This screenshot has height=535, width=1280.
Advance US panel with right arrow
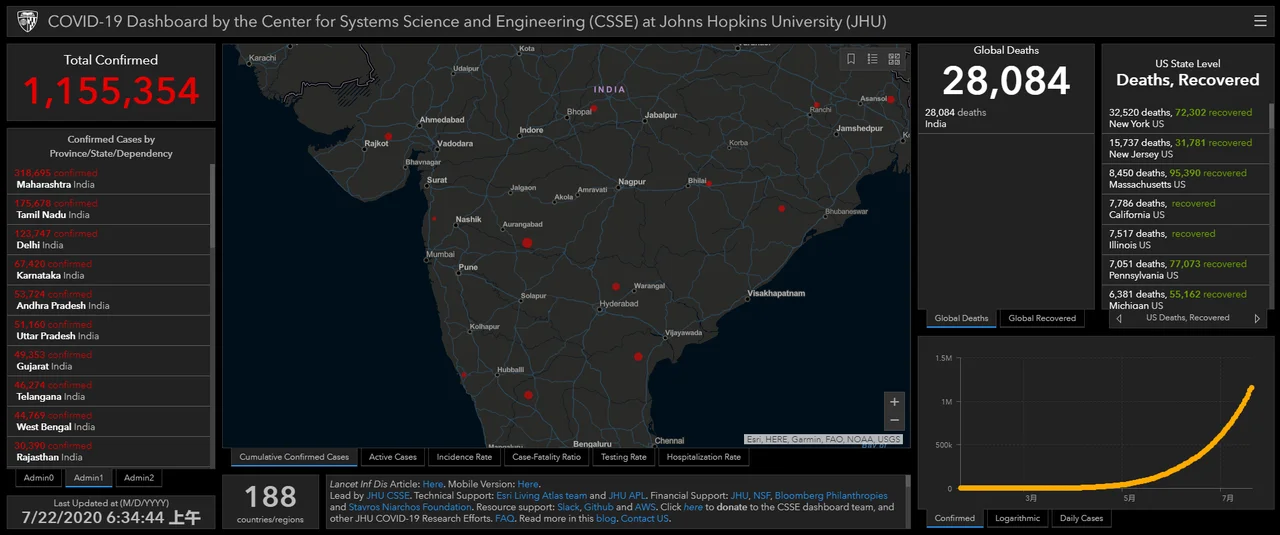tap(1257, 318)
